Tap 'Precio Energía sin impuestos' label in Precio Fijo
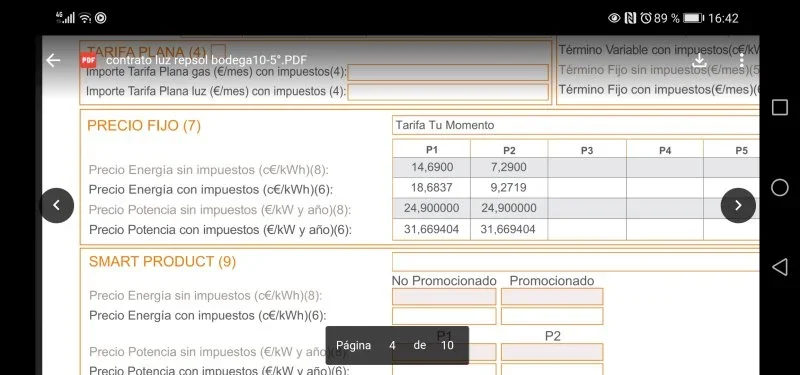The image size is (800, 375). coord(209,169)
